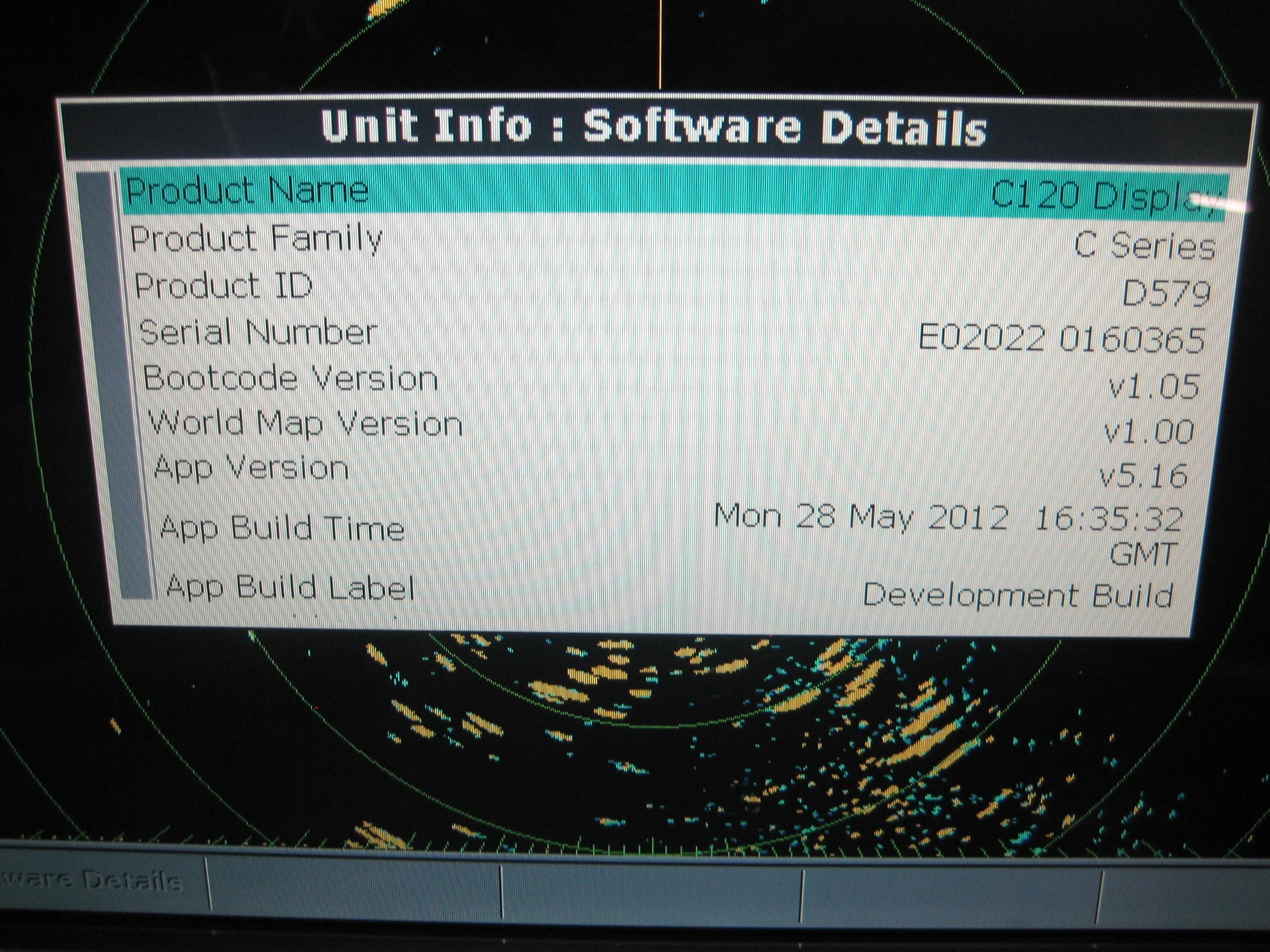Click the 'D579' product ID value
Image resolution: width=1270 pixels, height=952 pixels.
[1166, 293]
